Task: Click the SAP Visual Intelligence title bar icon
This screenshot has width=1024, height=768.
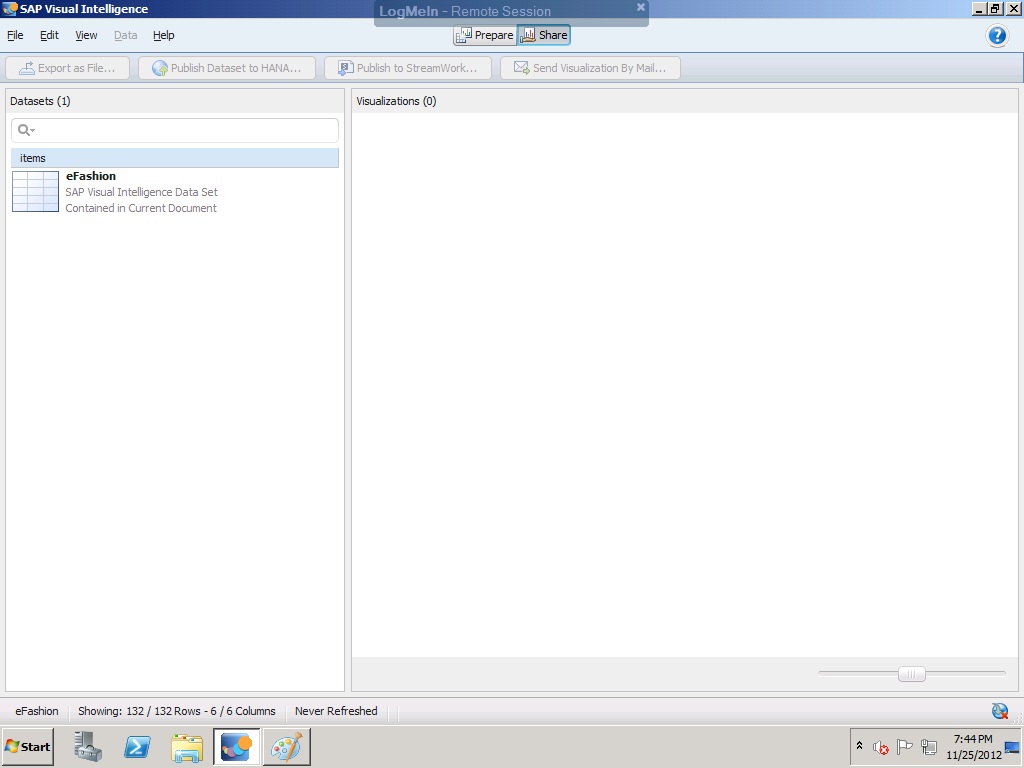Action: coord(10,8)
